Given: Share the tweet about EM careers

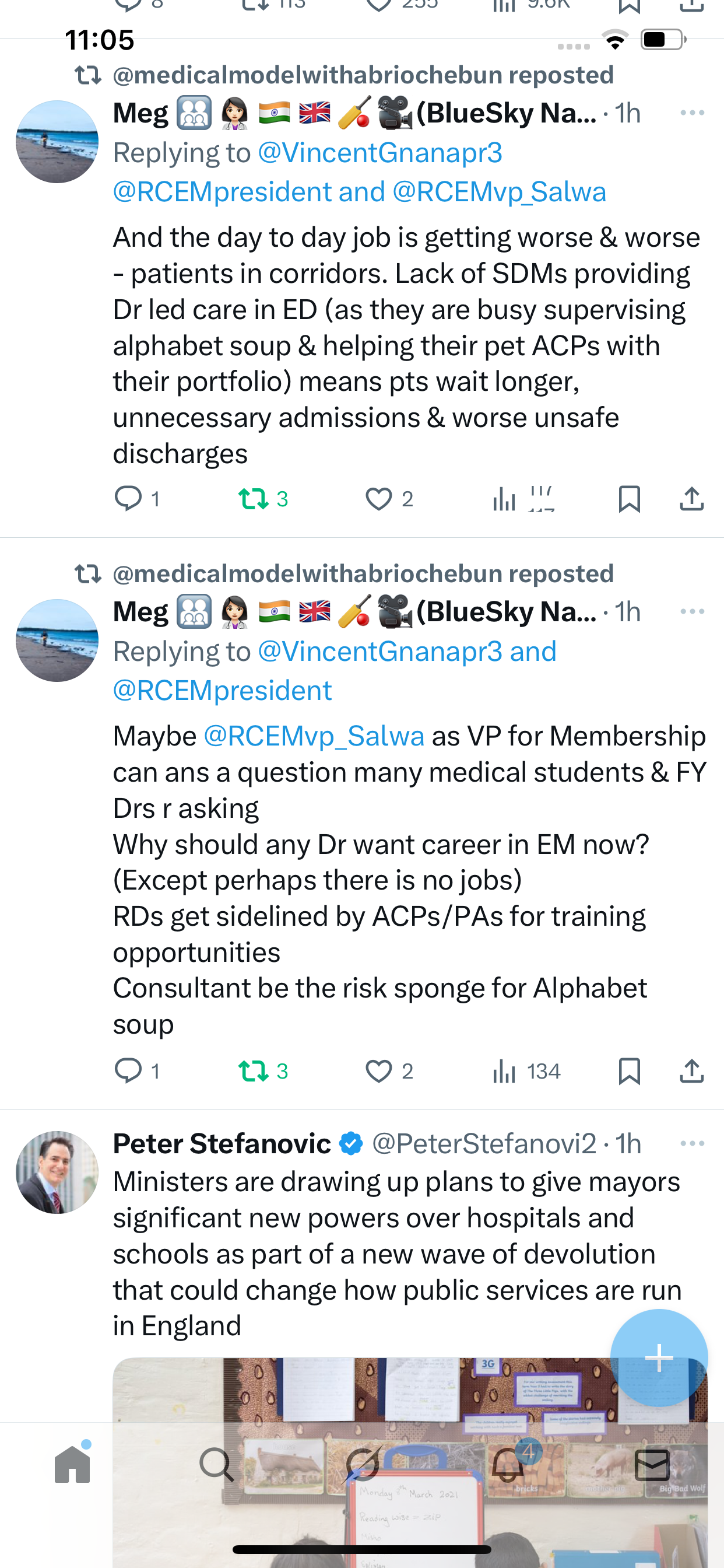Looking at the screenshot, I should coord(691,1070).
